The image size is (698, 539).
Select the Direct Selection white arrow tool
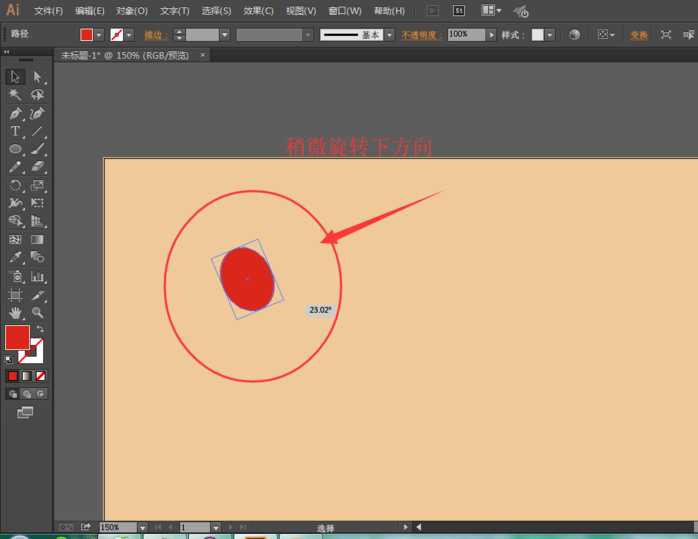click(37, 77)
